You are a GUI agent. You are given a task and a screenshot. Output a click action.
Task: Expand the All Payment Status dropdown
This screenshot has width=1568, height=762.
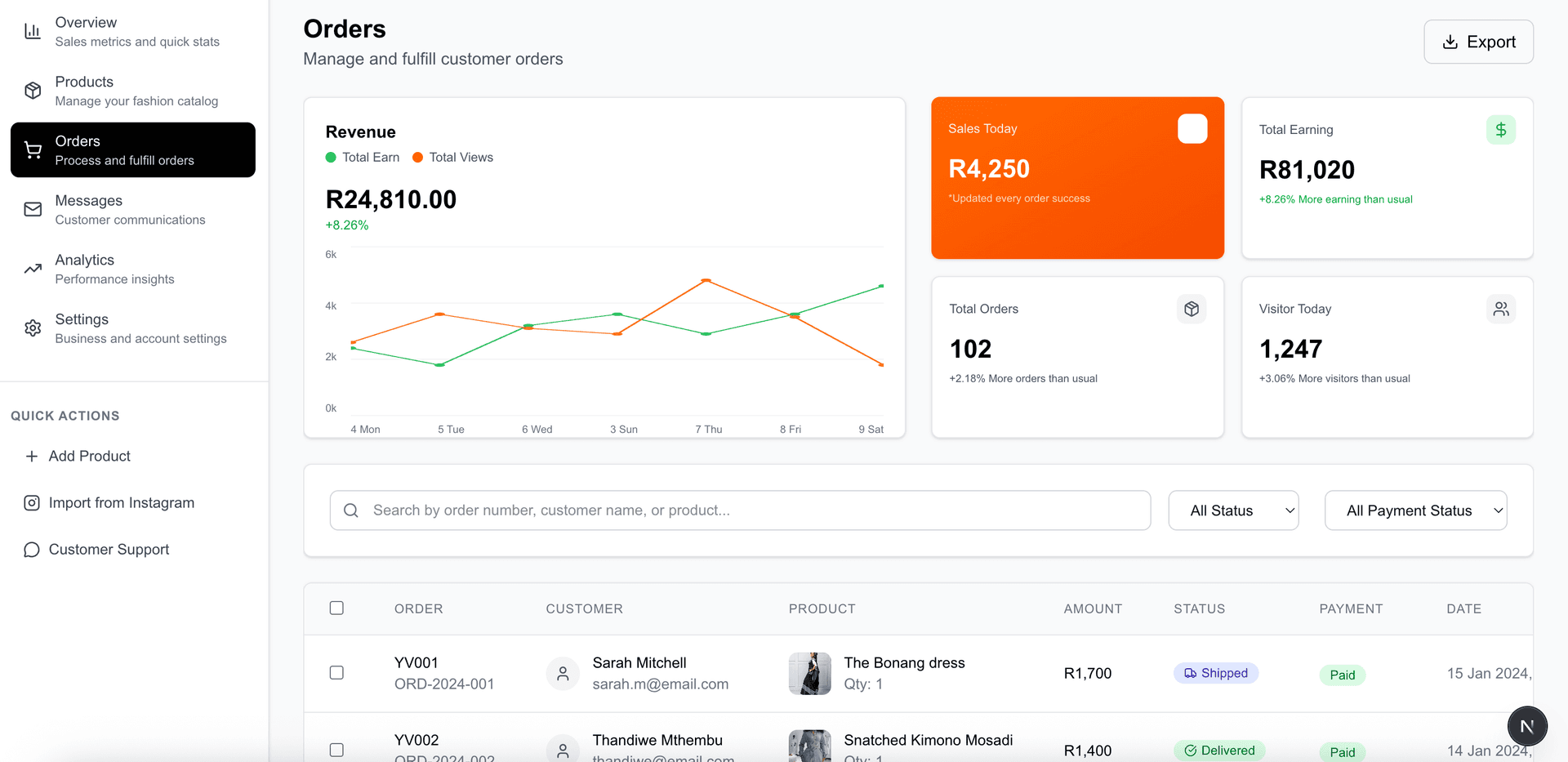pyautogui.click(x=1415, y=510)
